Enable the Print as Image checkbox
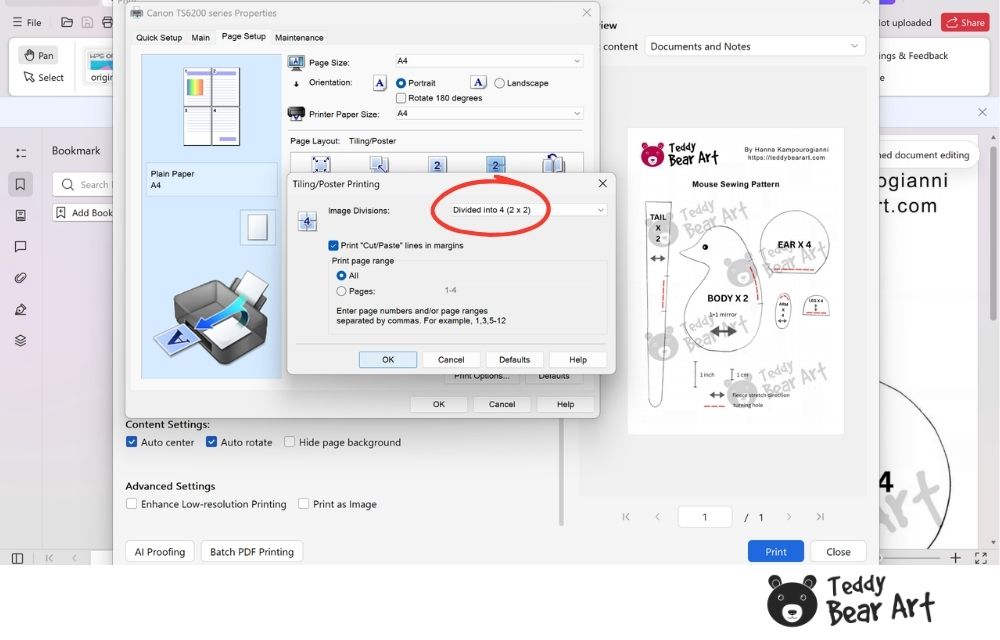Screen dimensions: 1000x640 (x=304, y=504)
